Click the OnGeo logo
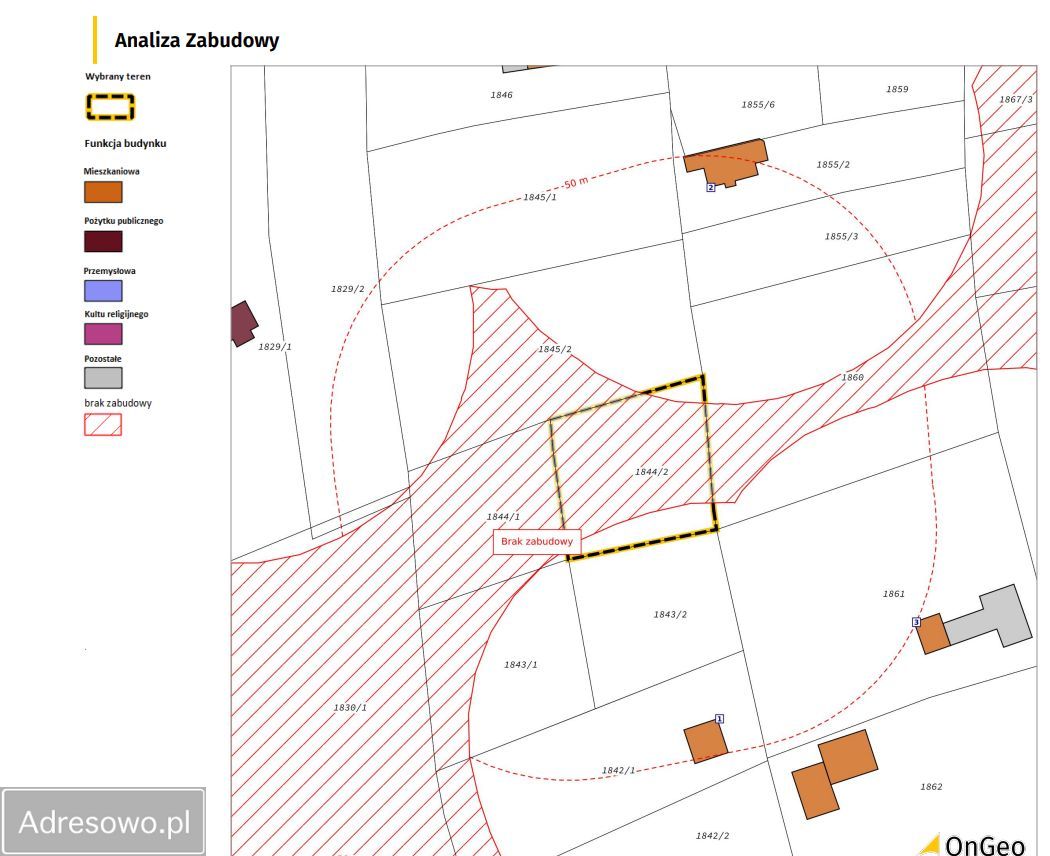The image size is (1050, 856). [972, 845]
